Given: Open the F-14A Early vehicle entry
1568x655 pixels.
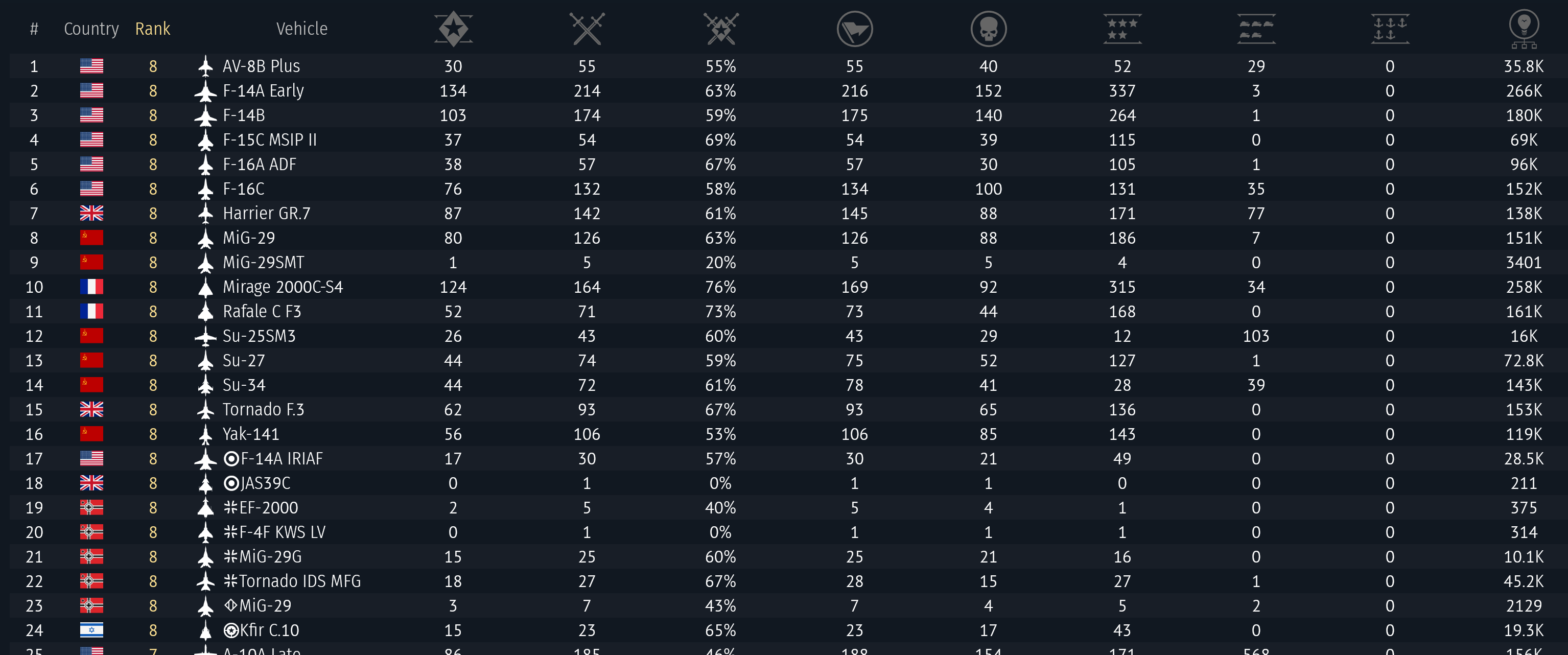Looking at the screenshot, I should 263,91.
